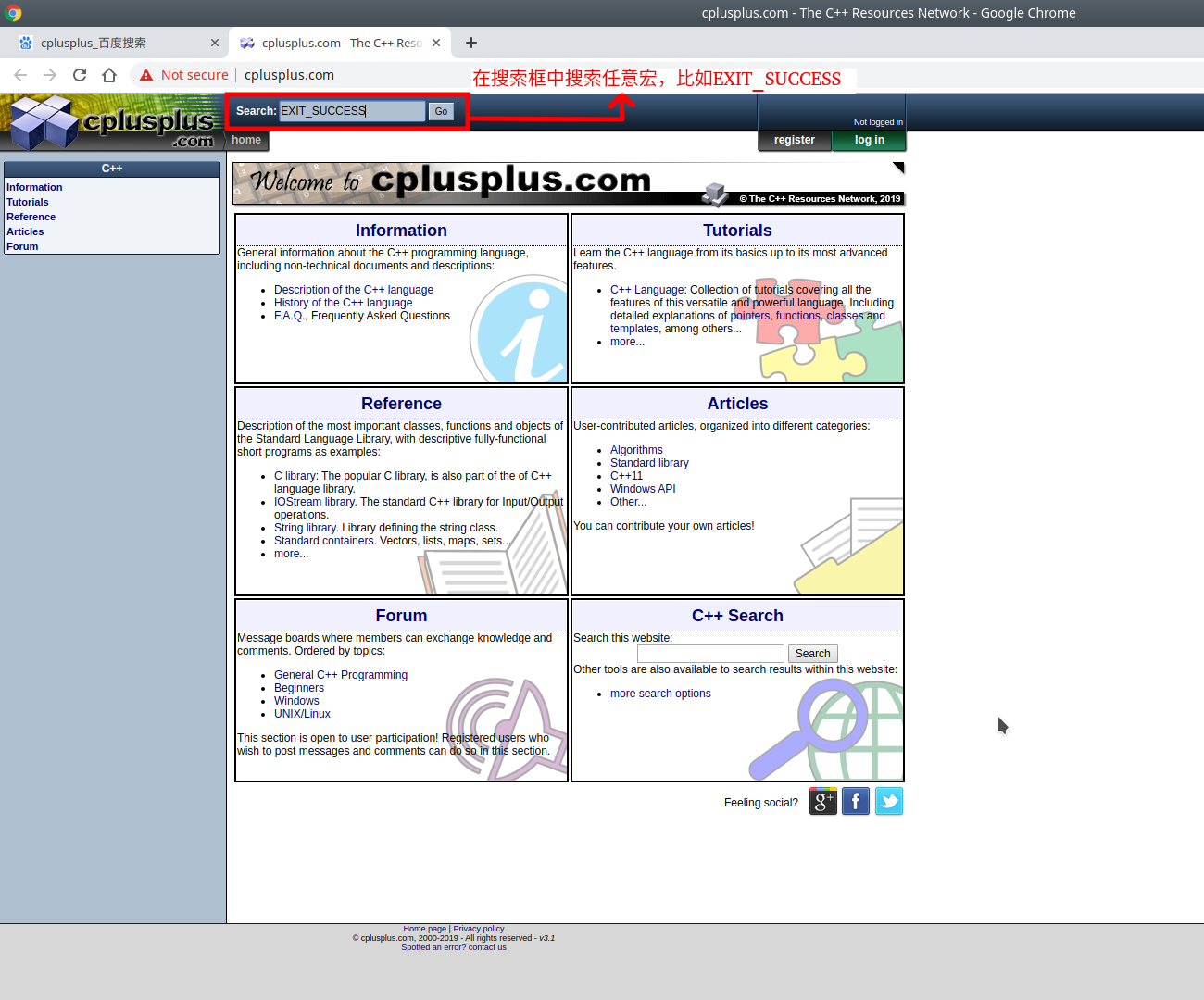1204x1000 pixels.
Task: Open Articles in the sidebar
Action: [x=25, y=231]
